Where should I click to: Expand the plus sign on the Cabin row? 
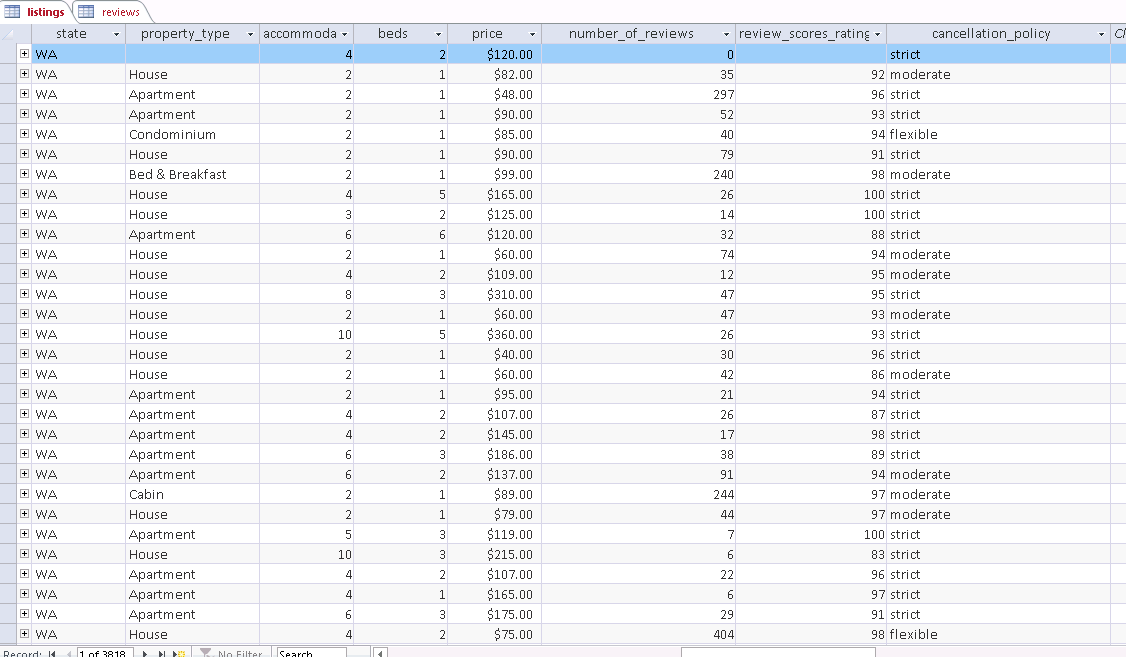23,494
